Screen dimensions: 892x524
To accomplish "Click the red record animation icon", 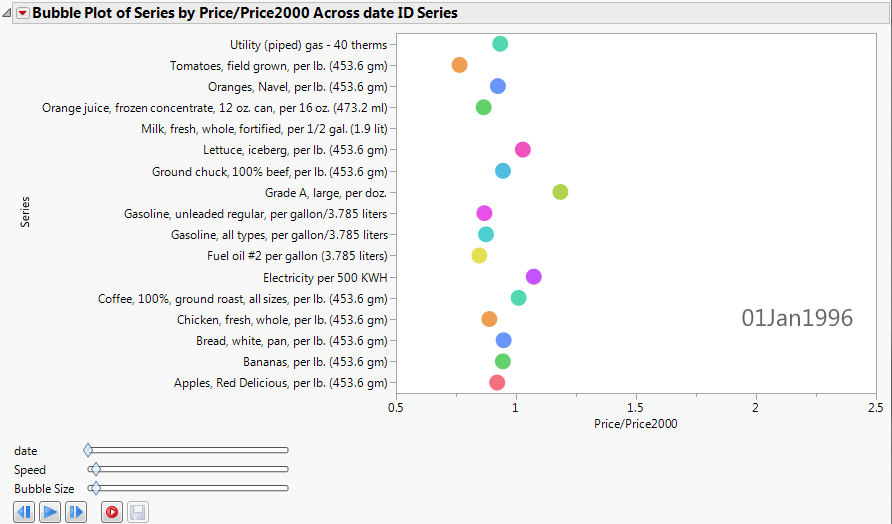I will 112,512.
